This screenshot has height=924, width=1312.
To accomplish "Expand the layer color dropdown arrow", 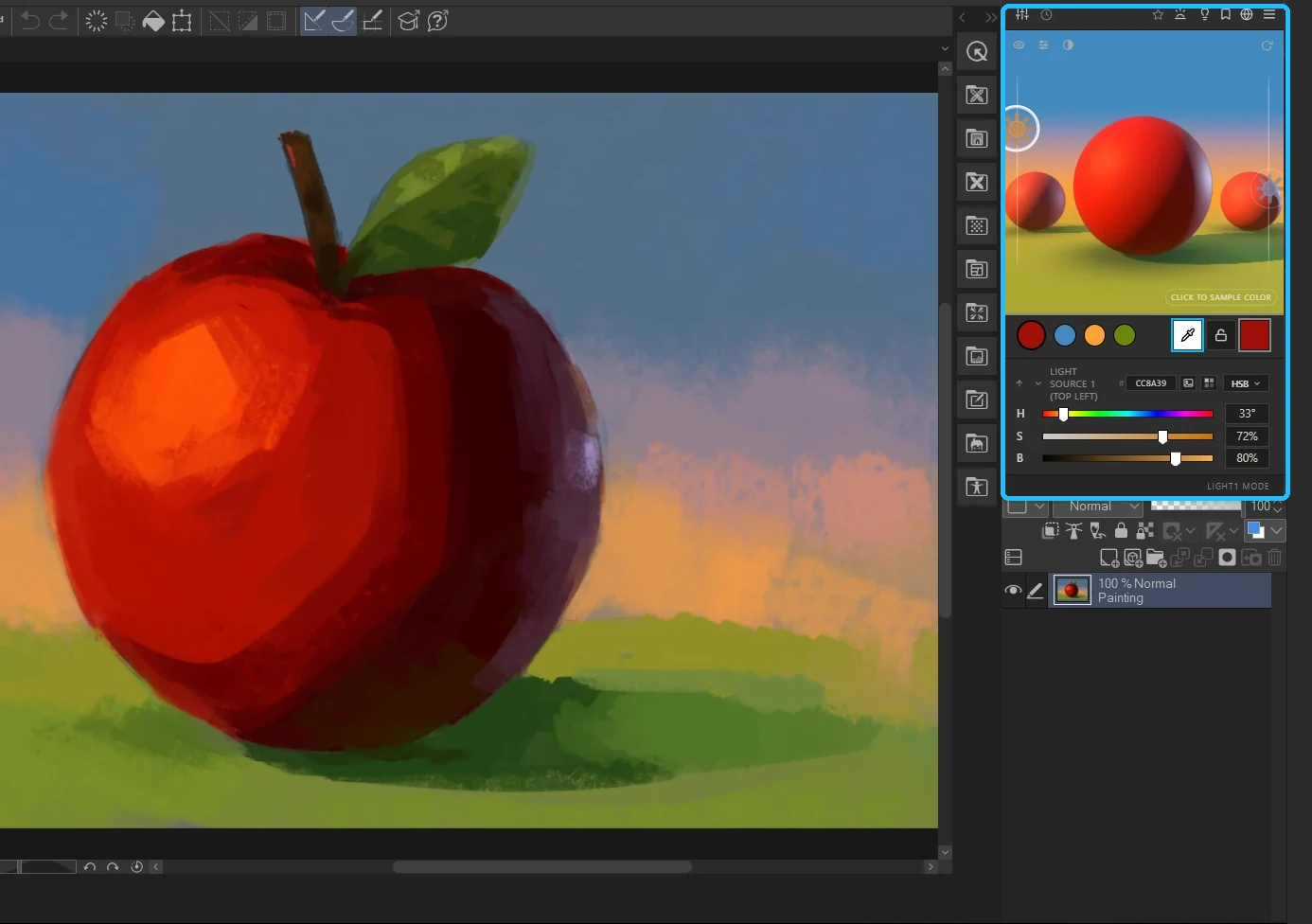I will (1277, 531).
